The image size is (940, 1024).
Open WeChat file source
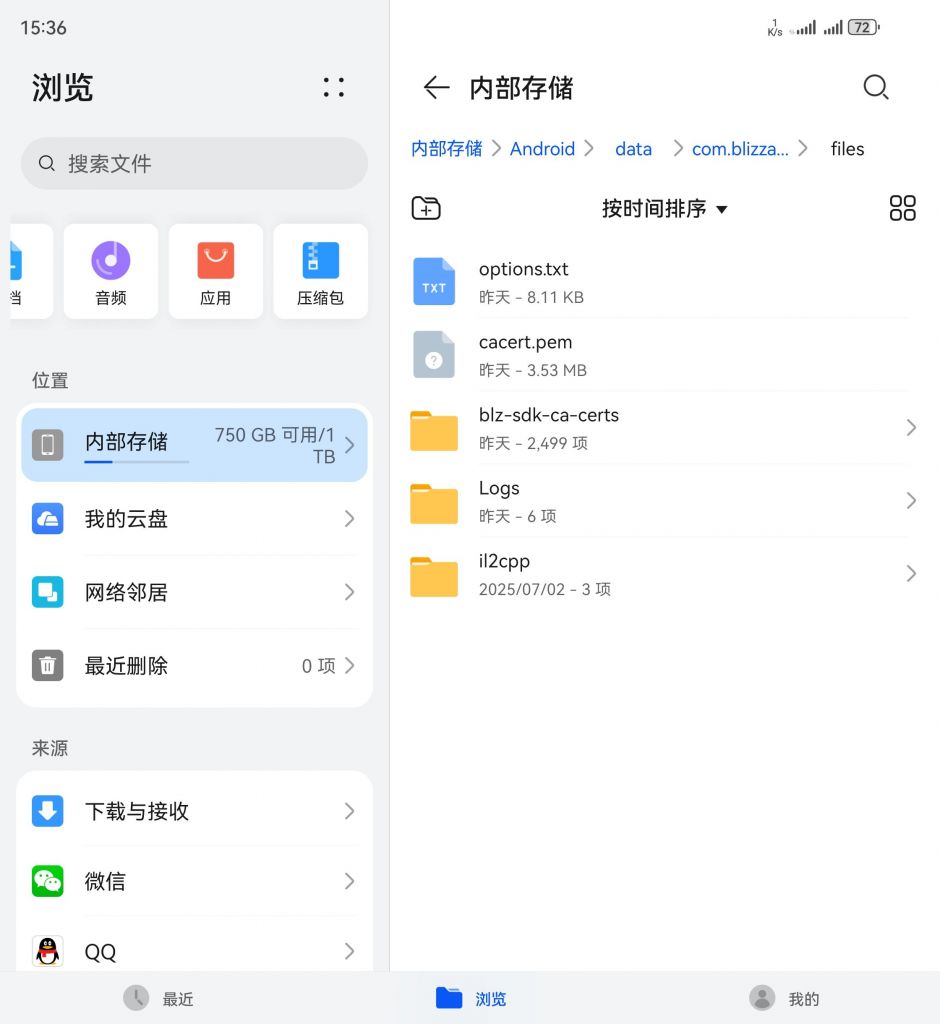(x=194, y=881)
